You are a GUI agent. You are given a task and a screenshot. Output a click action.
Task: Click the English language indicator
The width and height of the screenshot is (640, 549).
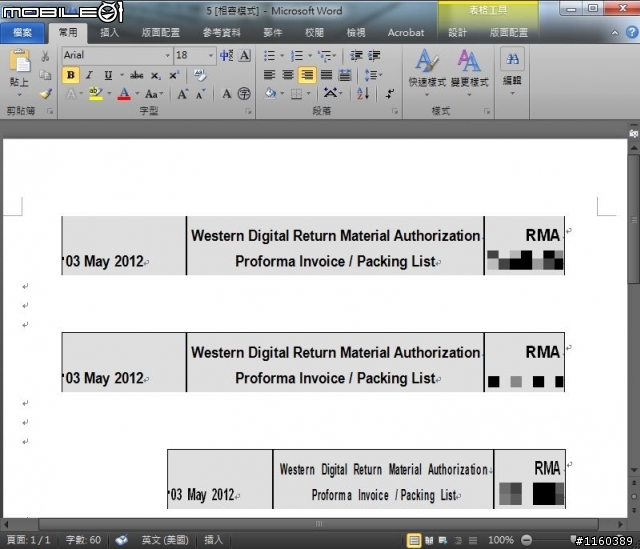(x=165, y=540)
